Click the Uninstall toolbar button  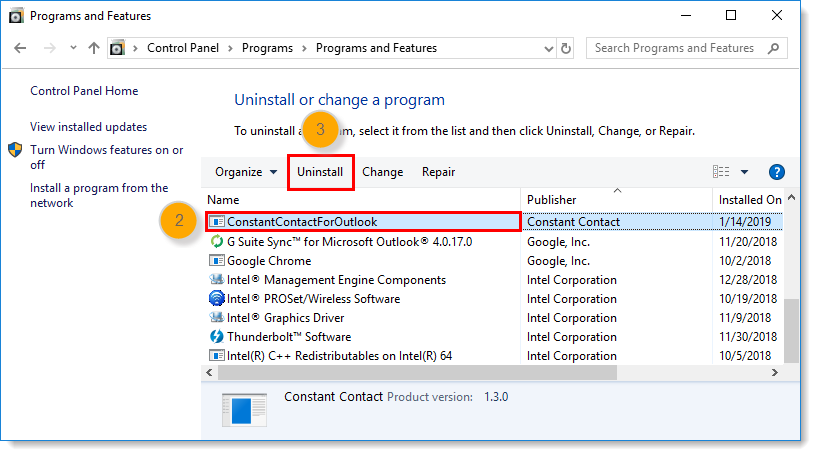click(x=320, y=172)
